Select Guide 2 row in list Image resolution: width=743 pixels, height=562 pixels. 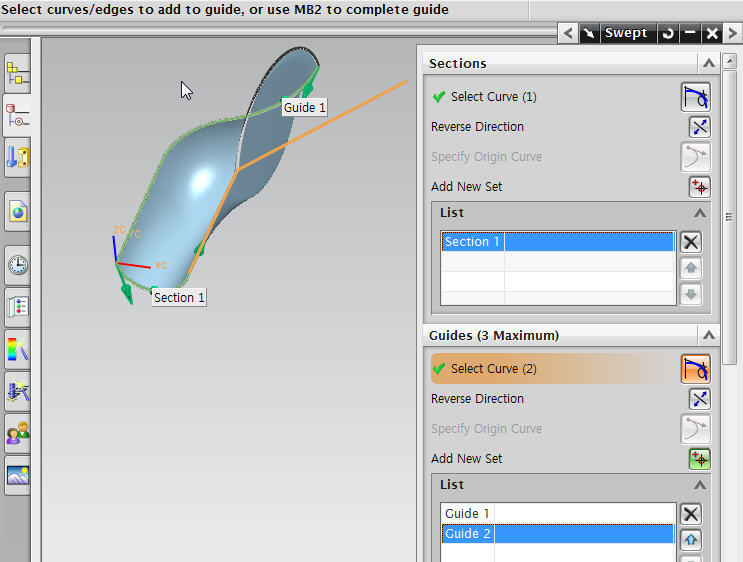pos(558,534)
